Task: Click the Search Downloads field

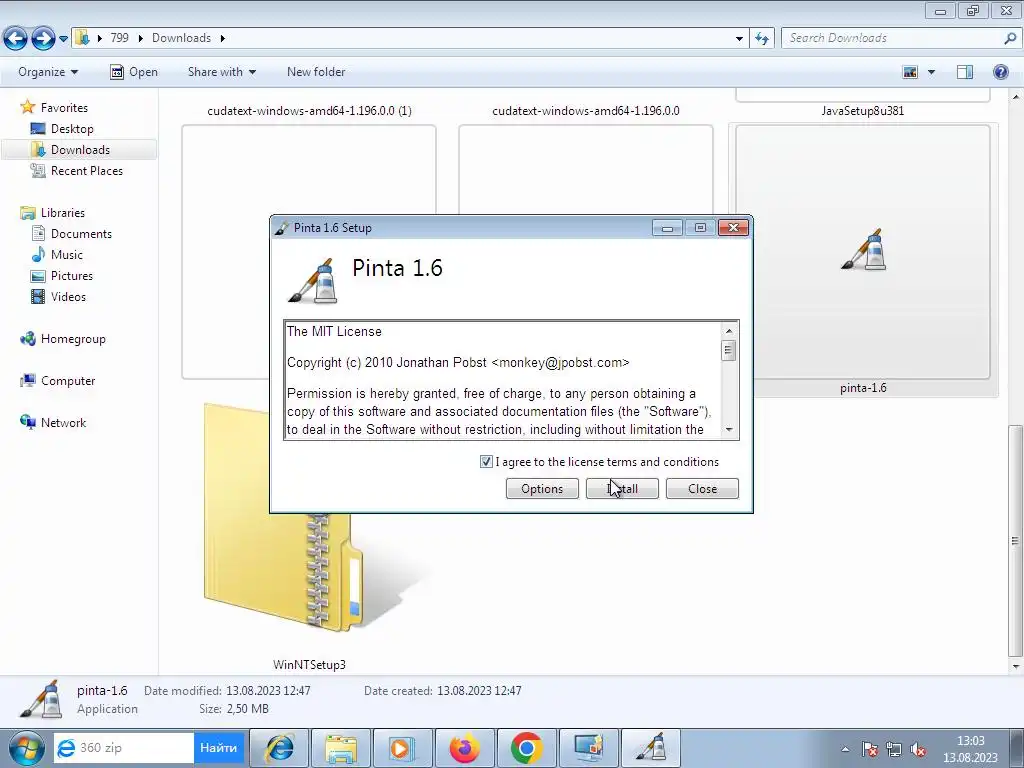Action: [x=894, y=38]
